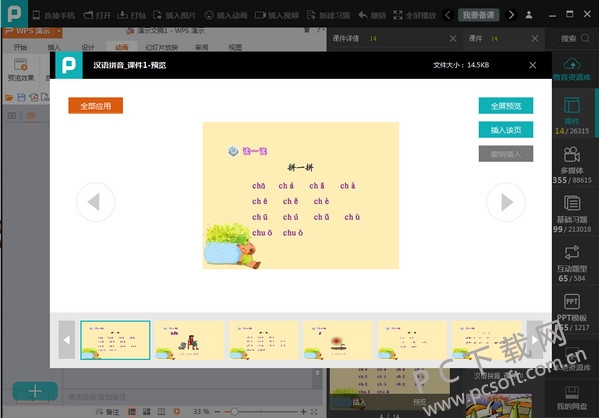Click 新建习题 in top toolbar

click(x=328, y=15)
